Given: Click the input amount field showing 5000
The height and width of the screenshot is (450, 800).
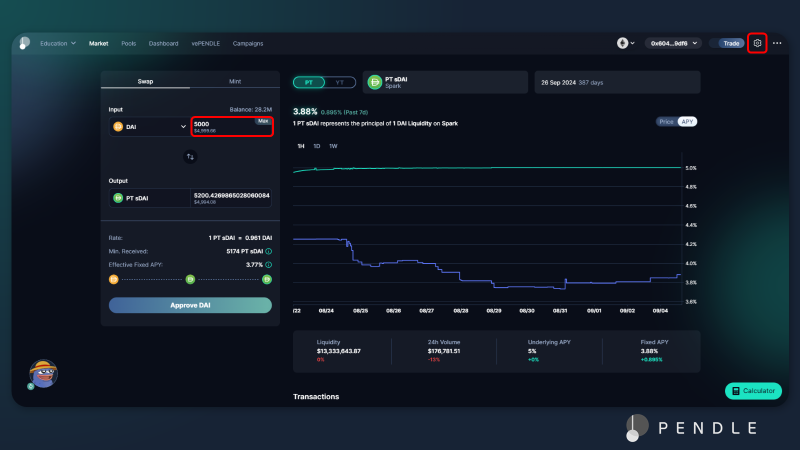Looking at the screenshot, I should pos(220,124).
